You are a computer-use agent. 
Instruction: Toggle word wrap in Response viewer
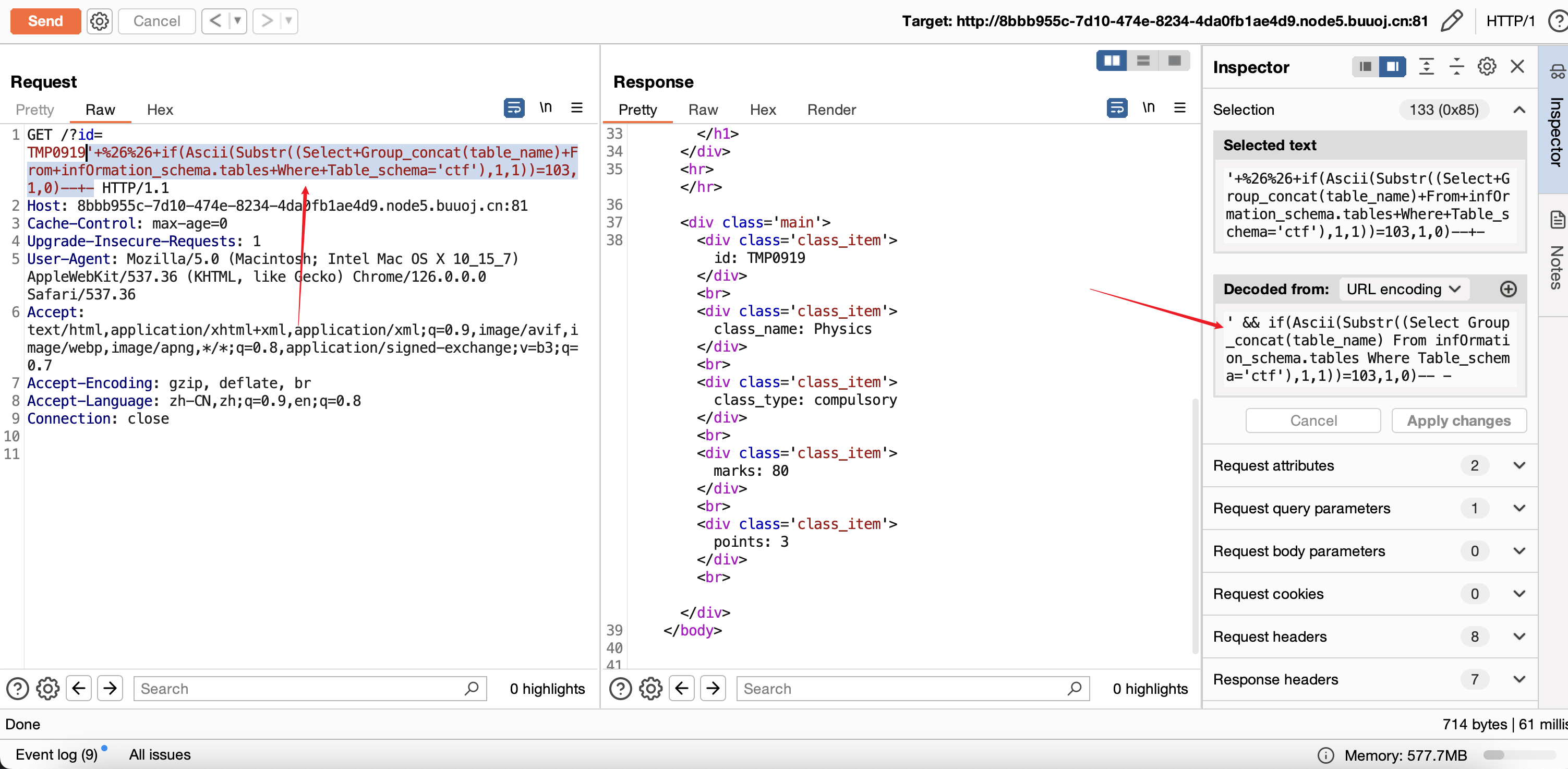(x=1117, y=108)
